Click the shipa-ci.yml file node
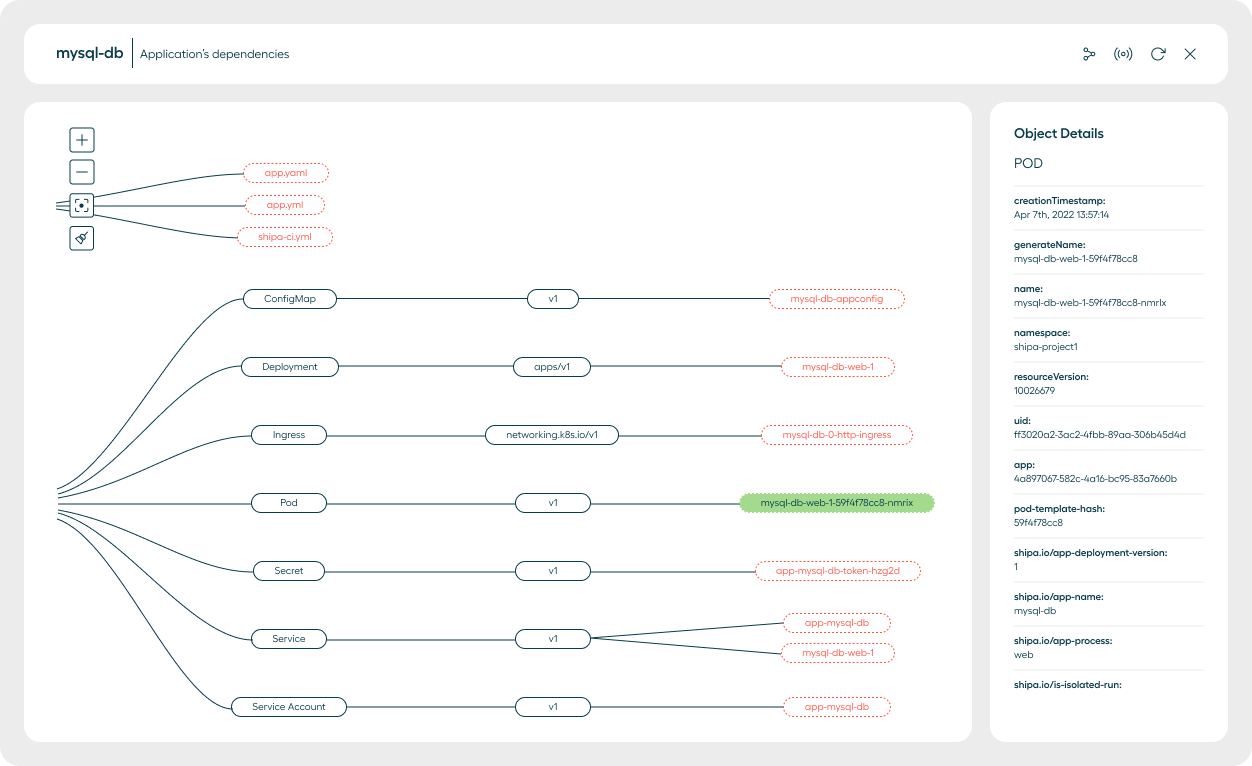Image resolution: width=1252 pixels, height=766 pixels. pyautogui.click(x=285, y=237)
